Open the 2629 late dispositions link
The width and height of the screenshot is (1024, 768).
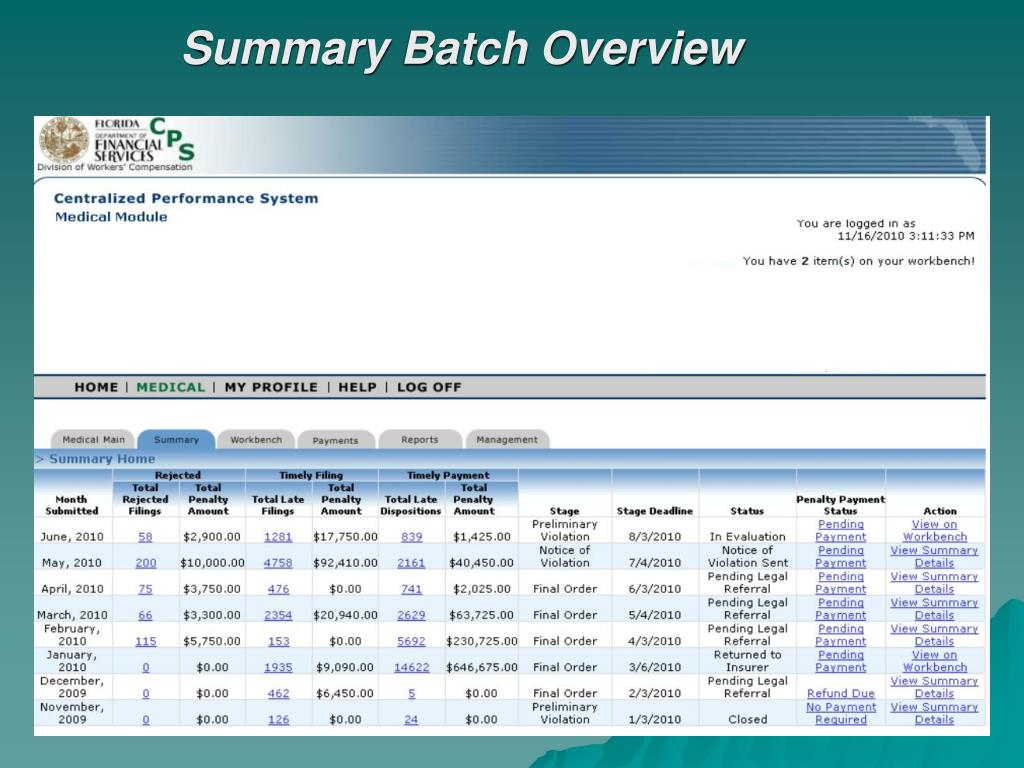(x=411, y=615)
